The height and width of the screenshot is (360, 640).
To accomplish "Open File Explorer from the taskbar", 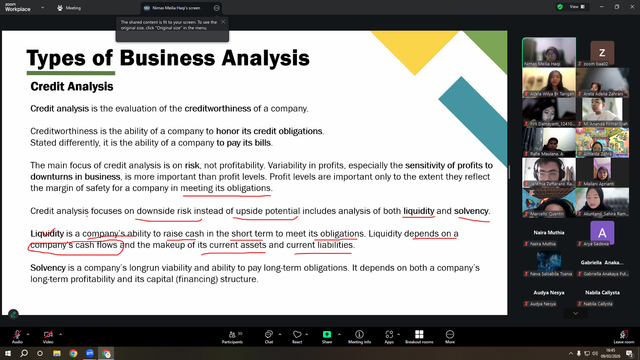I will point(56,353).
